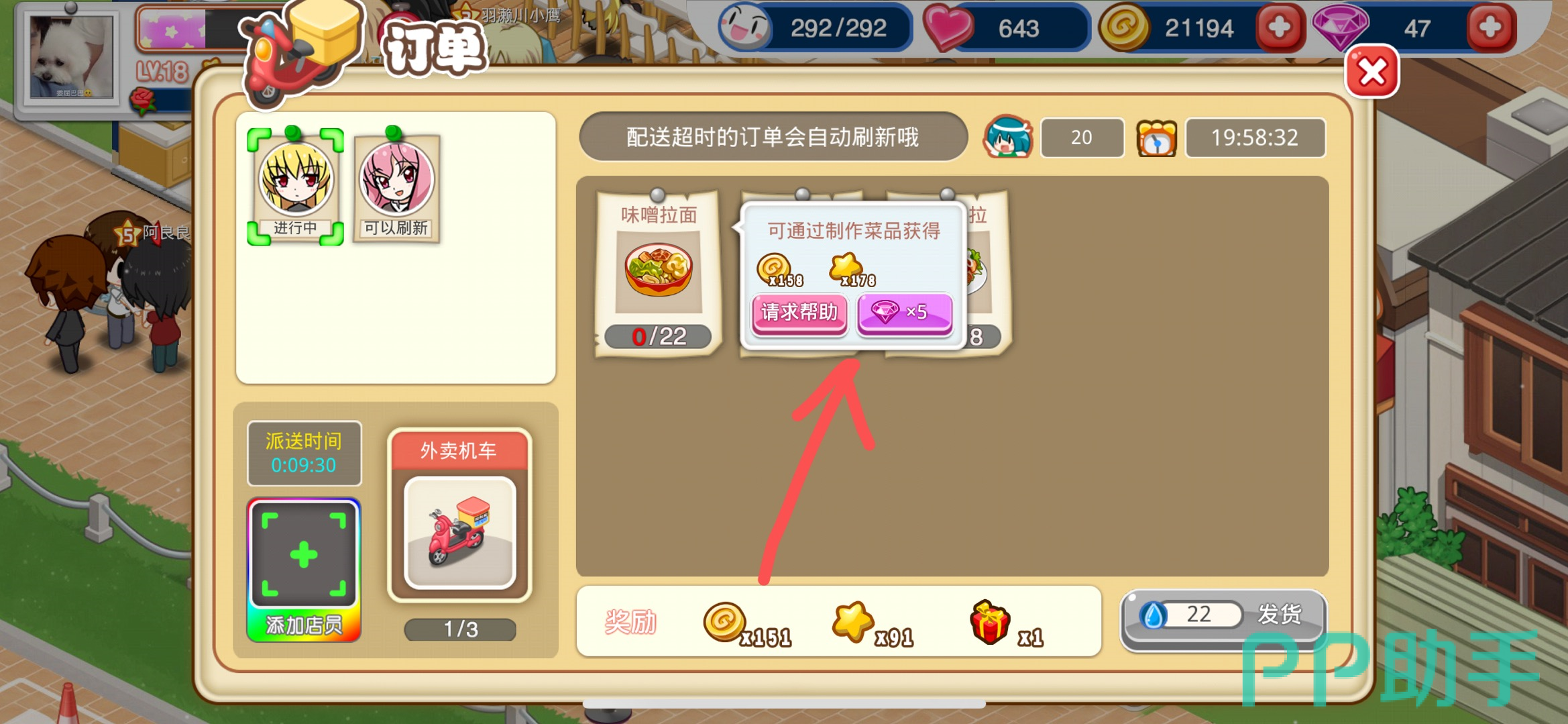Tap the alarm clock timer icon
The image size is (1568, 724).
(1157, 139)
